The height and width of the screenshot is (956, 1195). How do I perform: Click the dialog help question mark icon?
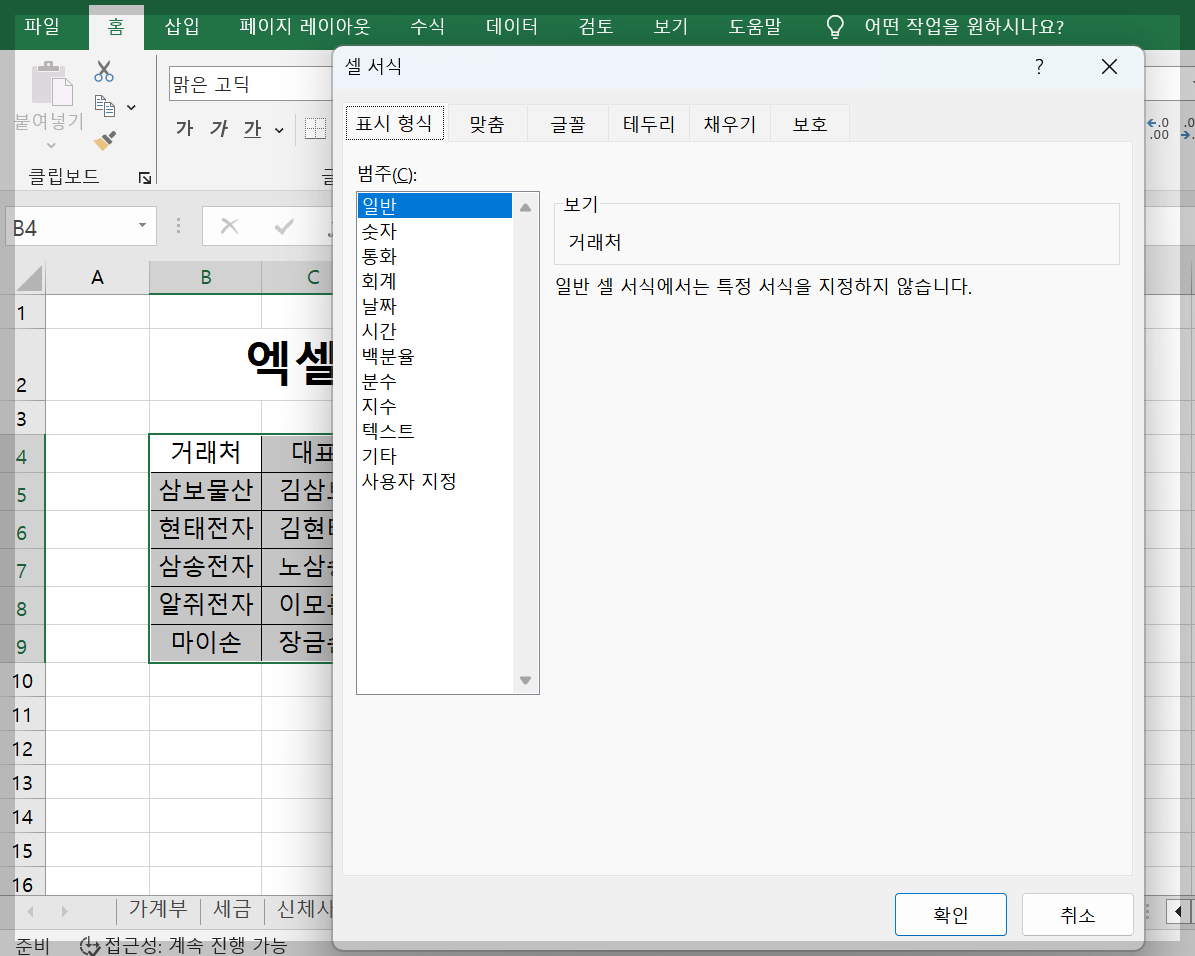point(1039,66)
